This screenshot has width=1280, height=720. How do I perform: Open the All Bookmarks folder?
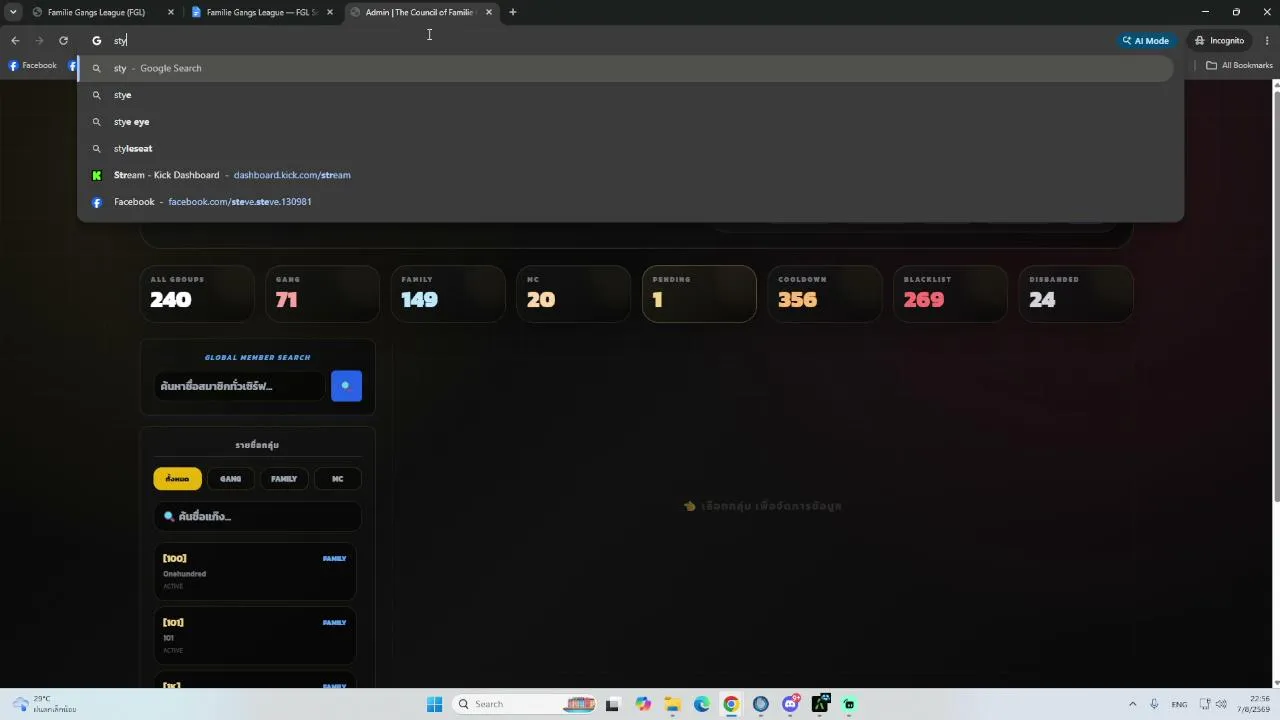[x=1239, y=66]
